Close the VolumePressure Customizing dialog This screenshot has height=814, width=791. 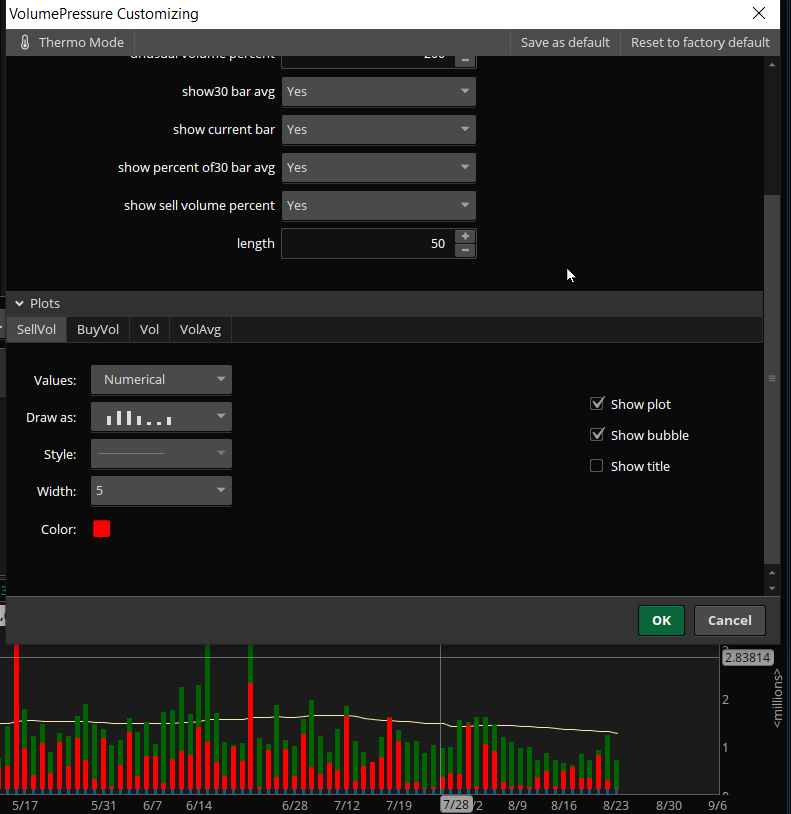pyautogui.click(x=758, y=13)
